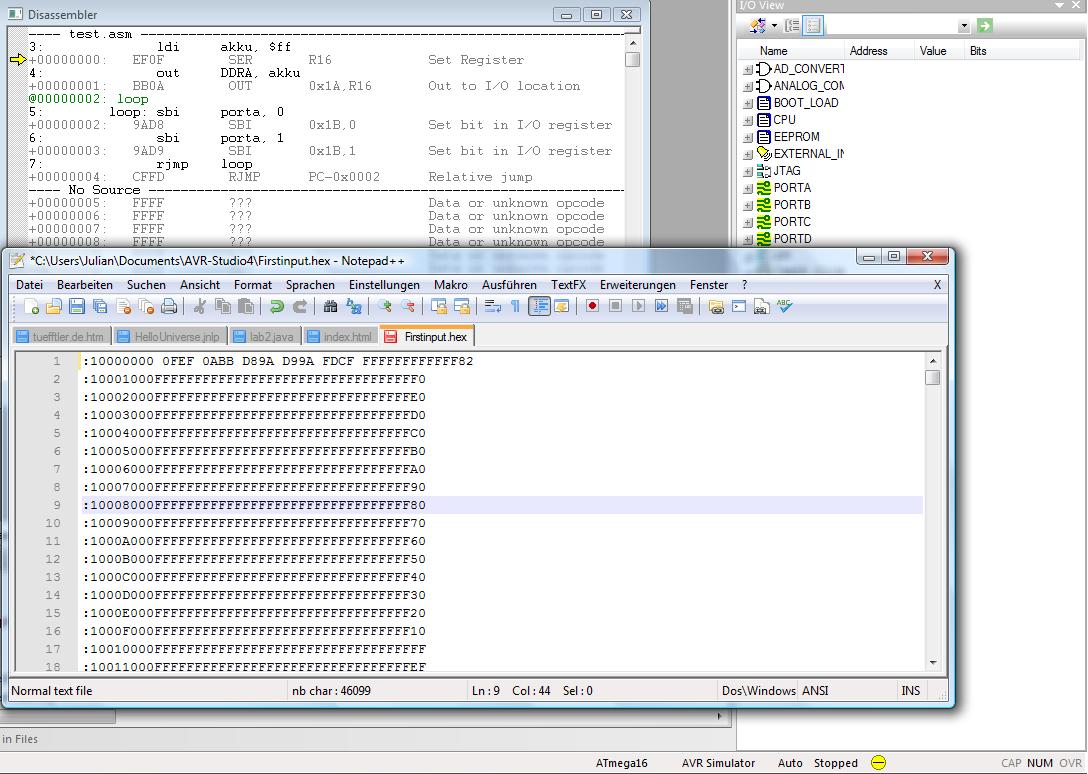1088x774 pixels.
Task: Click the yellow status indicator in AVR Studio
Action: 878,763
